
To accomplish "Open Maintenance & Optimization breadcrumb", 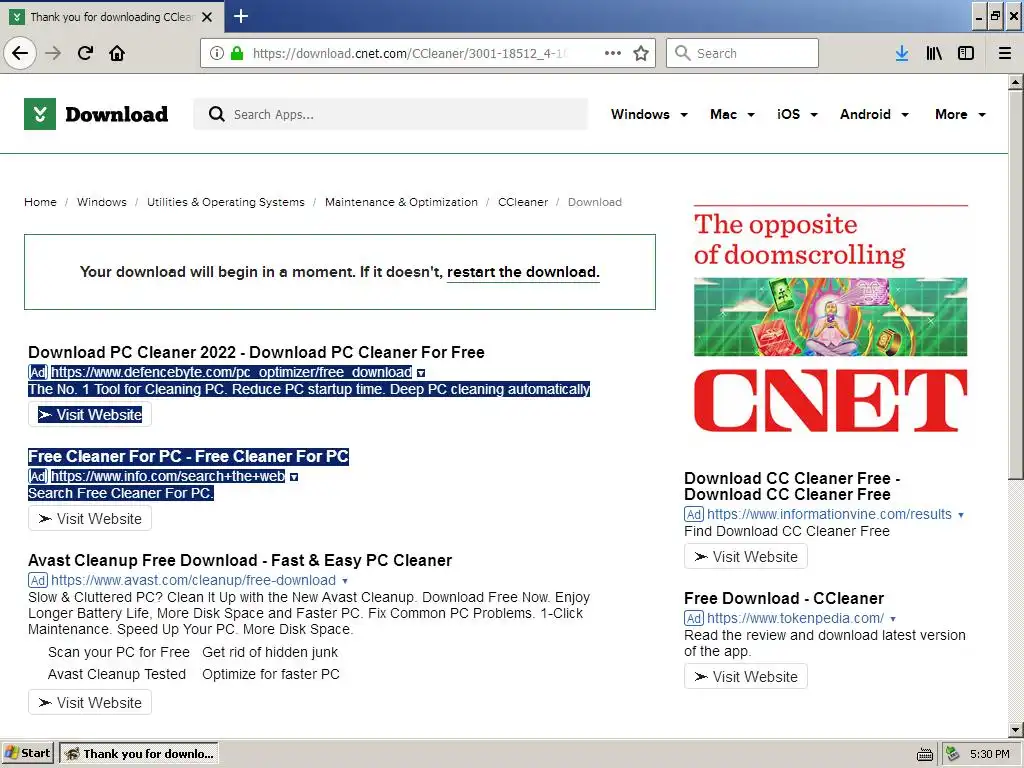I will click(x=402, y=202).
